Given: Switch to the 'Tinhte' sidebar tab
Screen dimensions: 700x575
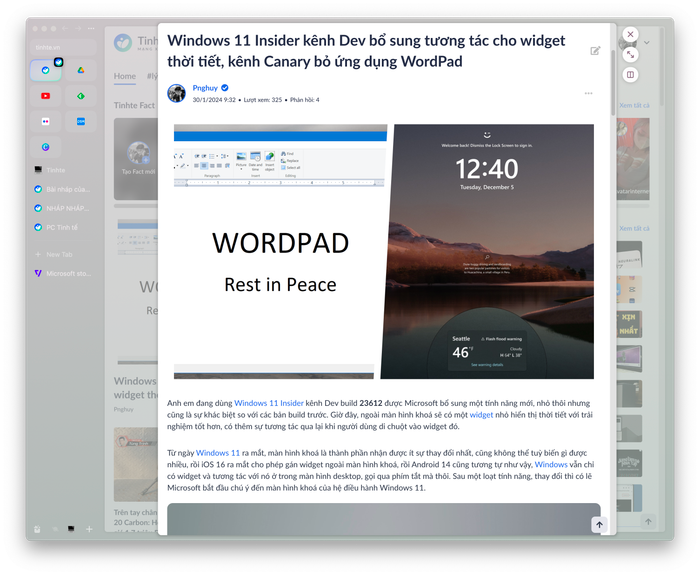Looking at the screenshot, I should coord(63,170).
